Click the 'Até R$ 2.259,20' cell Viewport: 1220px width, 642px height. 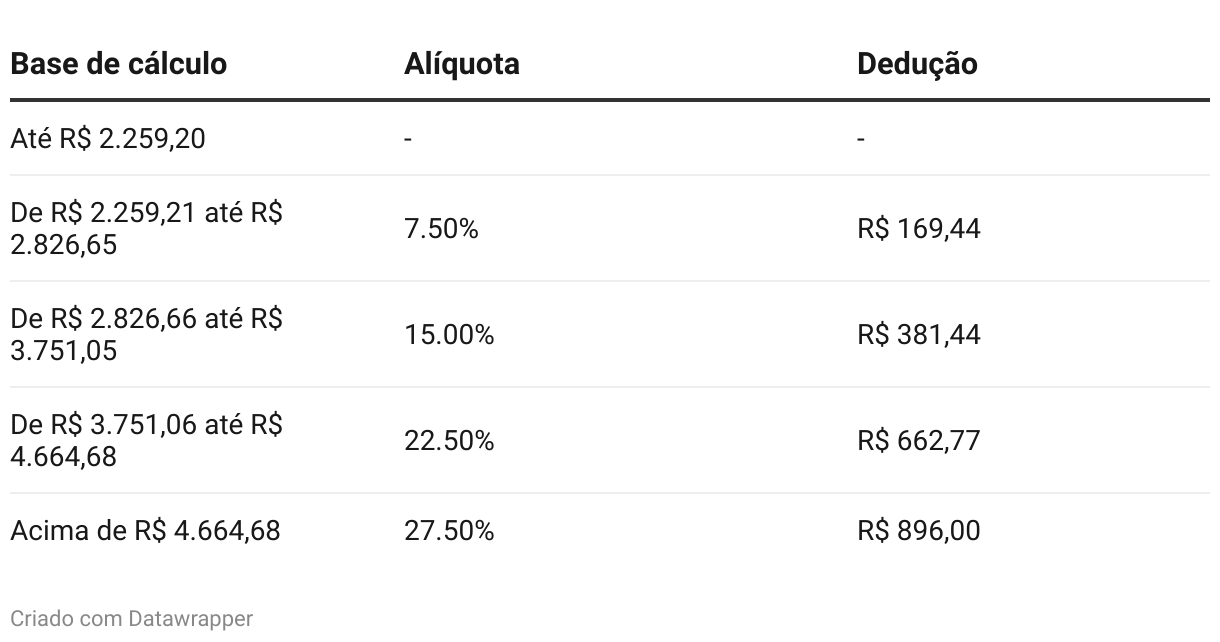(x=107, y=138)
